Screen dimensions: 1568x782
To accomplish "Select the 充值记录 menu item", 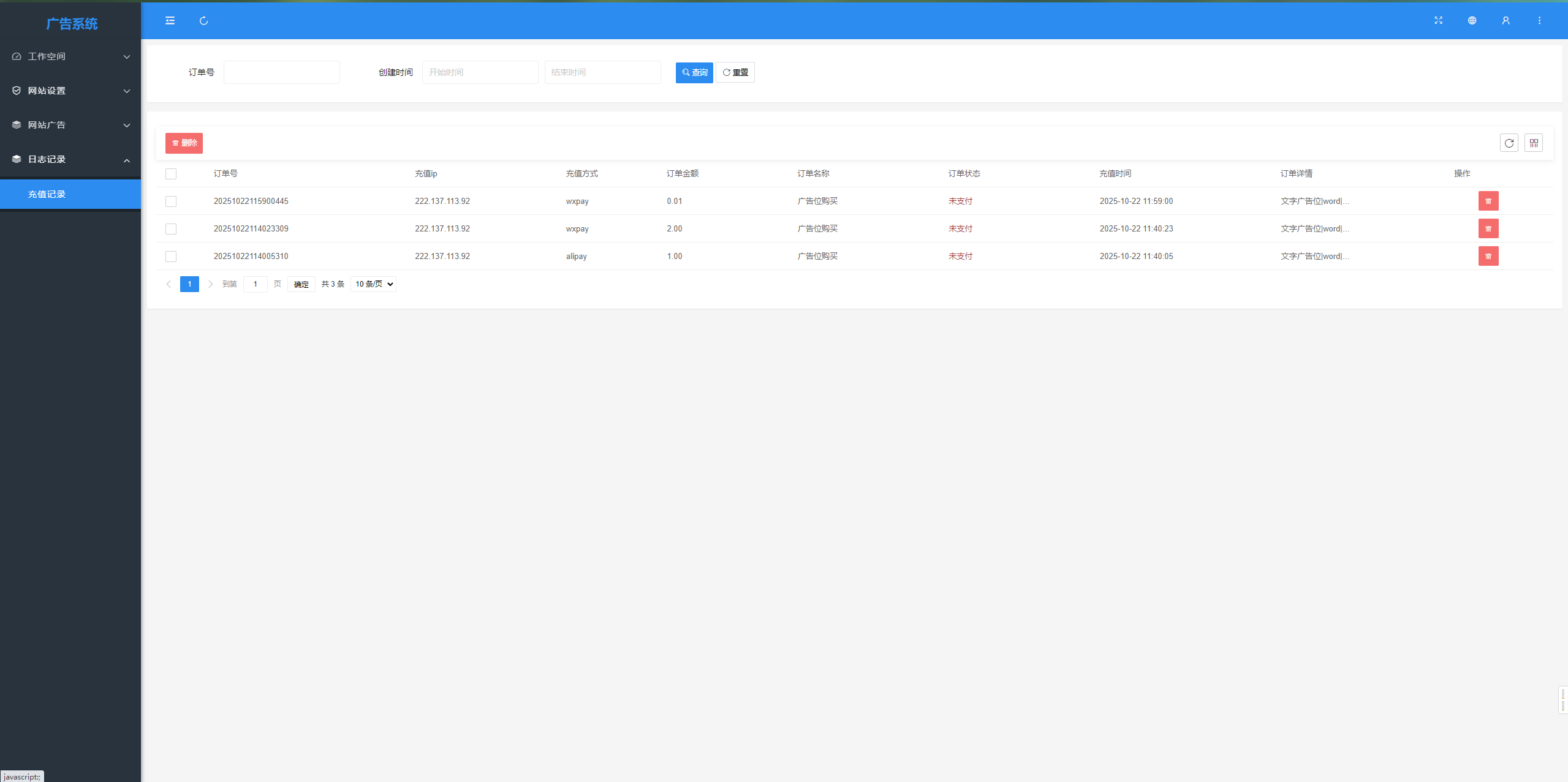I will point(70,194).
